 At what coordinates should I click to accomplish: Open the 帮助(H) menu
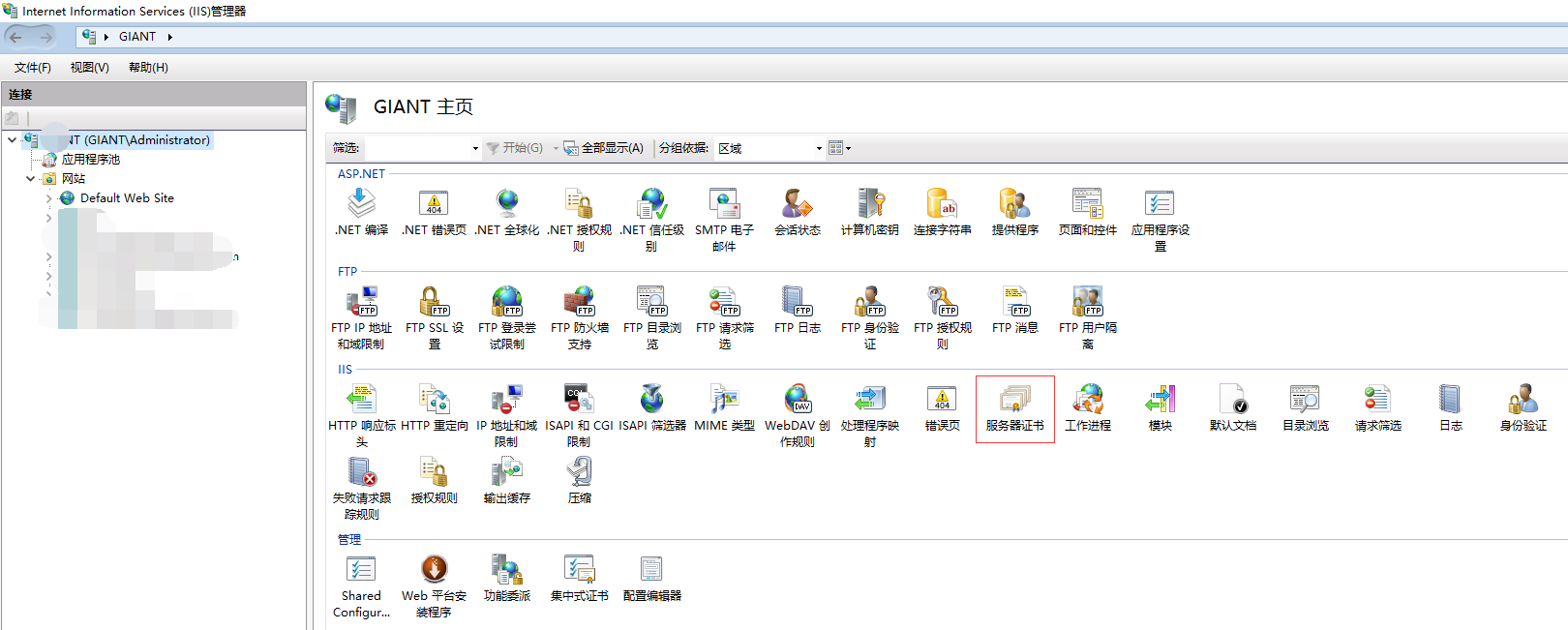click(x=148, y=68)
